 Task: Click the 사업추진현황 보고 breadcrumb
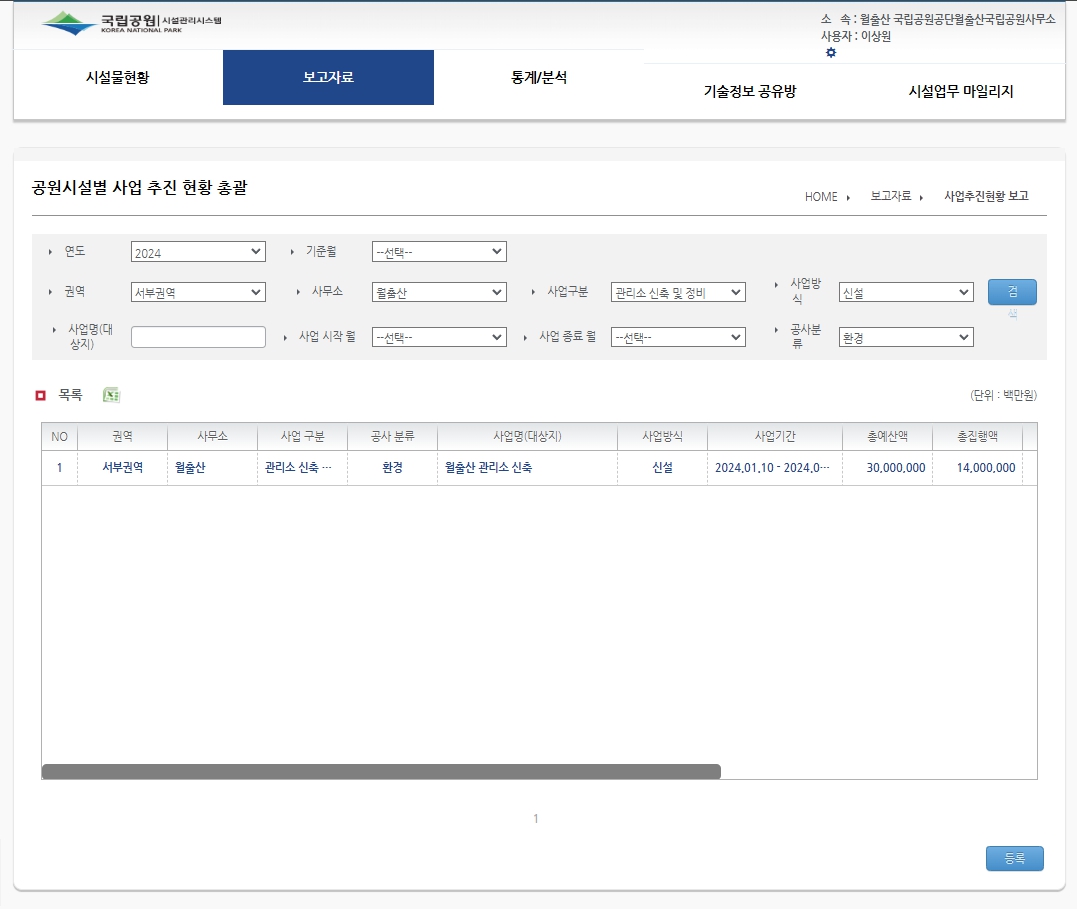(x=986, y=196)
